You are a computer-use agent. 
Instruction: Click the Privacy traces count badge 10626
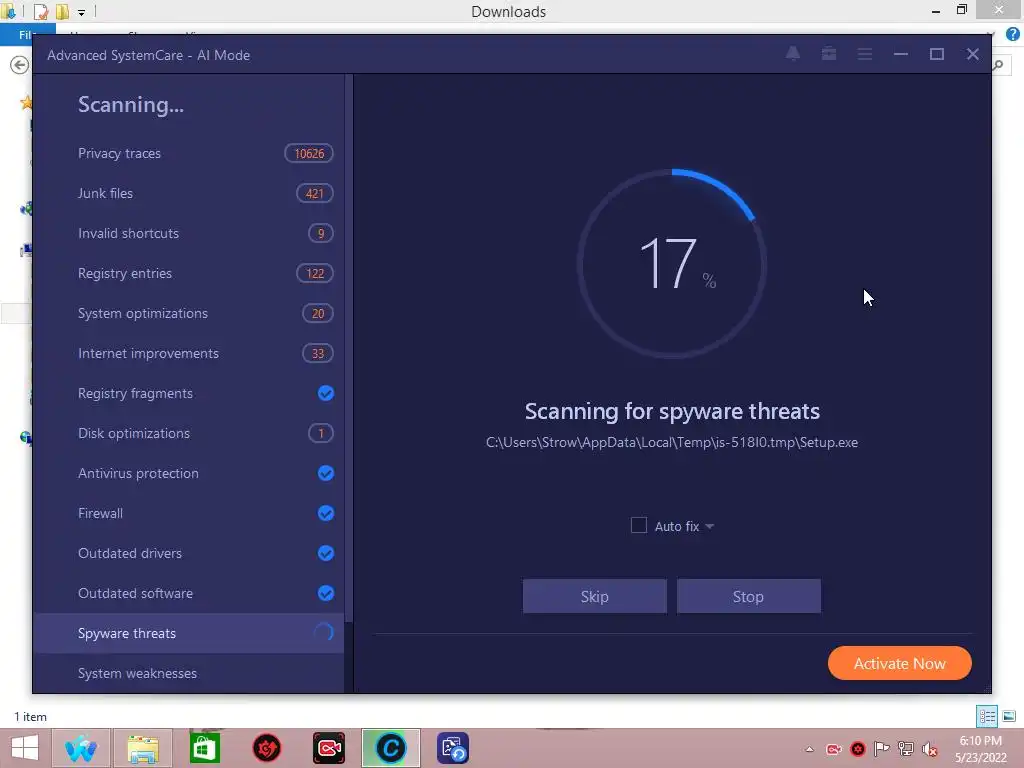click(x=309, y=153)
